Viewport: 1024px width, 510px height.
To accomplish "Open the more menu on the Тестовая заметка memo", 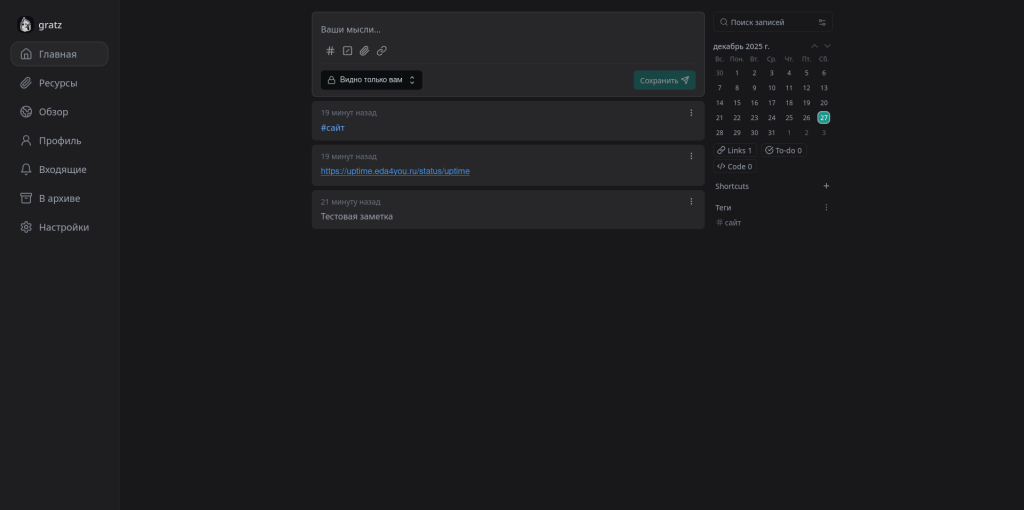I will (x=691, y=201).
